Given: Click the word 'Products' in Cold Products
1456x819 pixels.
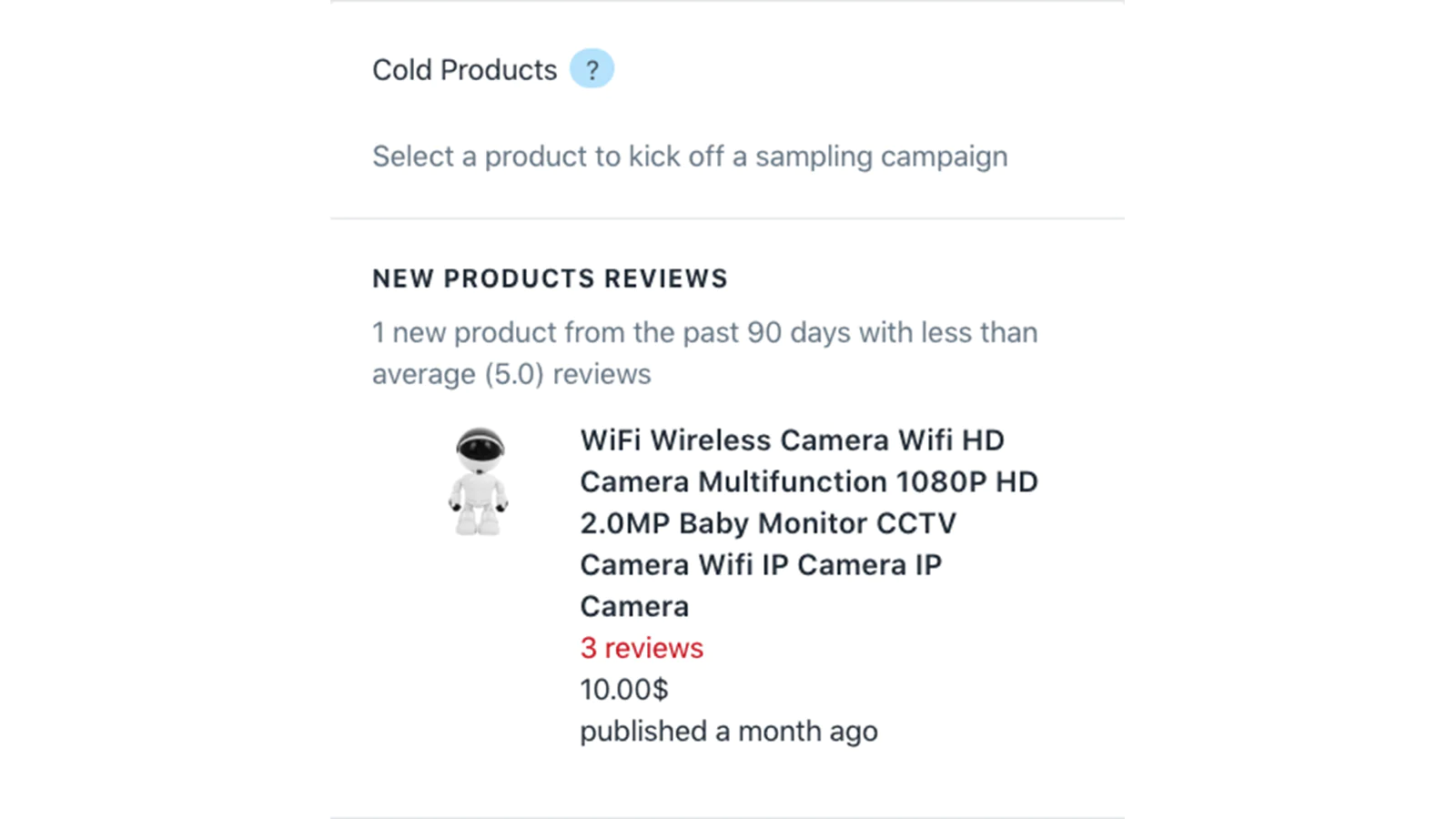Looking at the screenshot, I should pyautogui.click(x=499, y=70).
